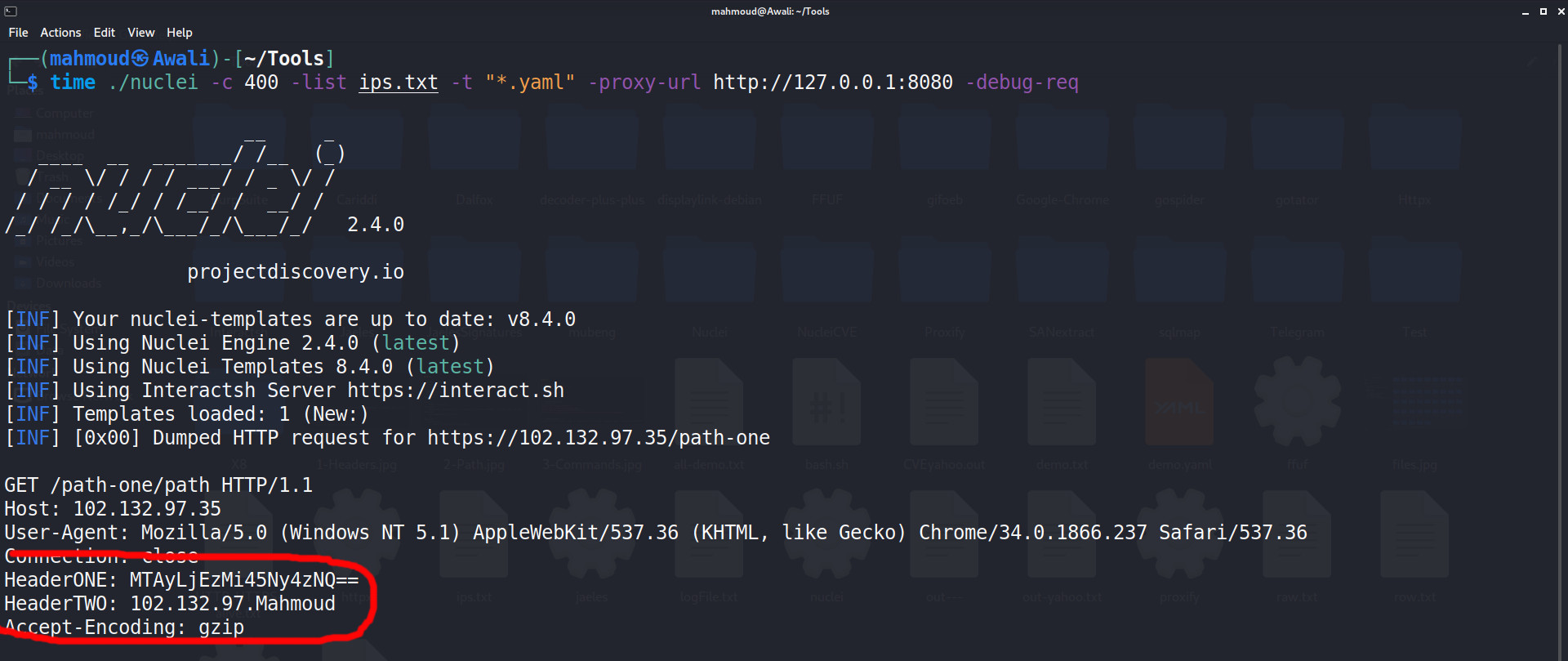The image size is (1568, 661).
Task: Click 'projectdiscovery.io' under the banner
Action: (296, 272)
